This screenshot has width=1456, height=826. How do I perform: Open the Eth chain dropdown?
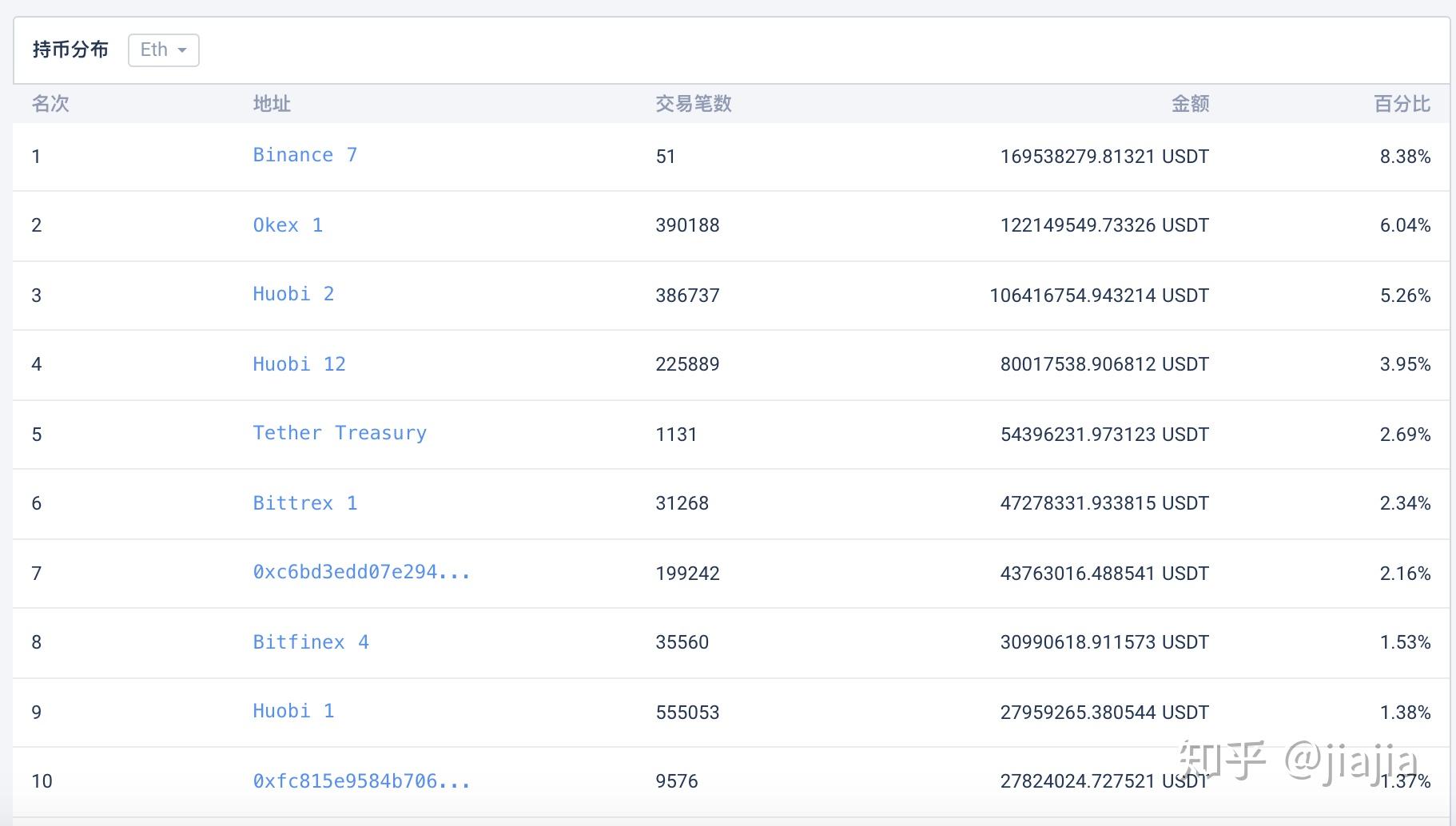(163, 50)
